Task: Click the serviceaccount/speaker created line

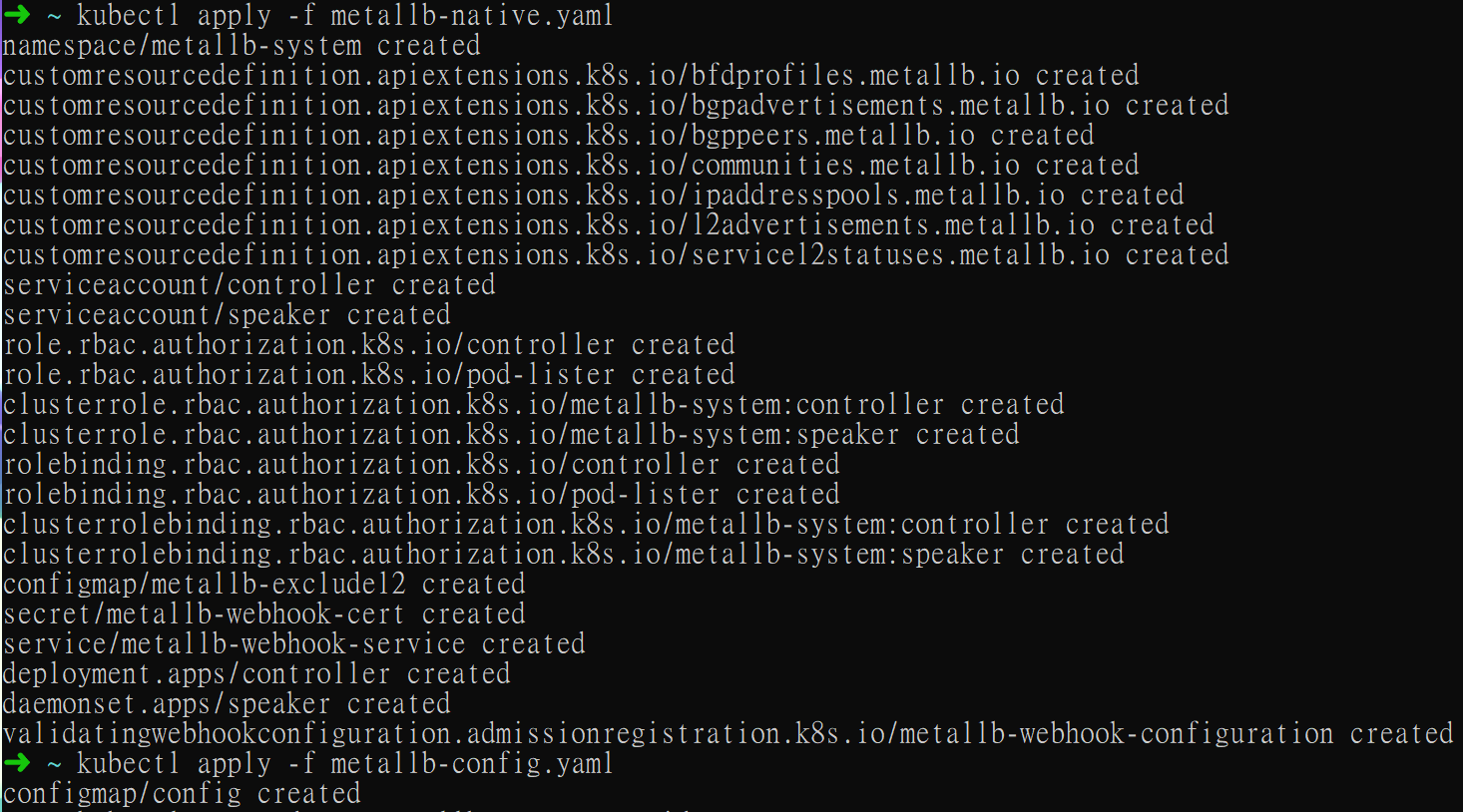Action: coord(227,314)
